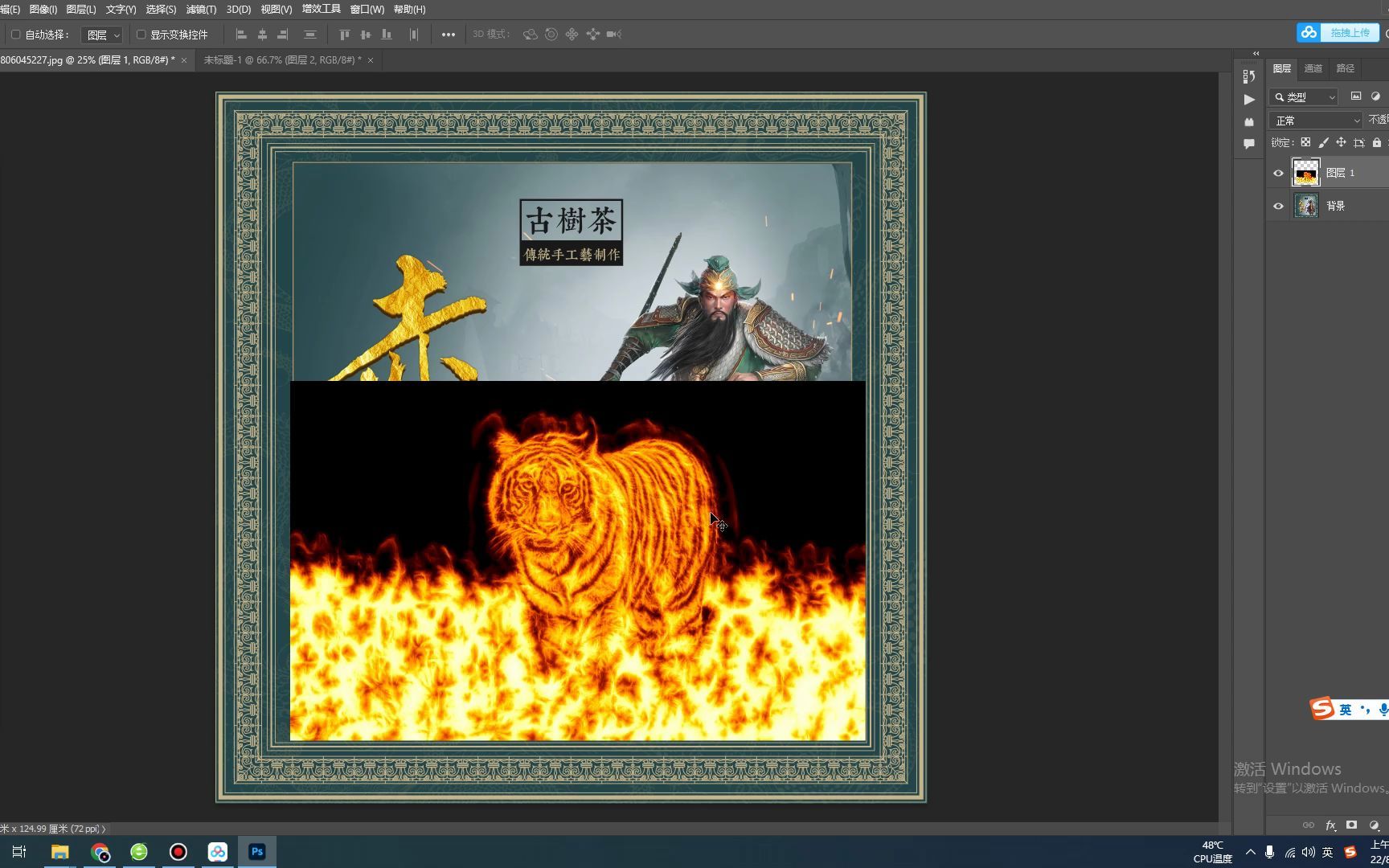Click the align top edges icon
1389x868 pixels.
345,35
